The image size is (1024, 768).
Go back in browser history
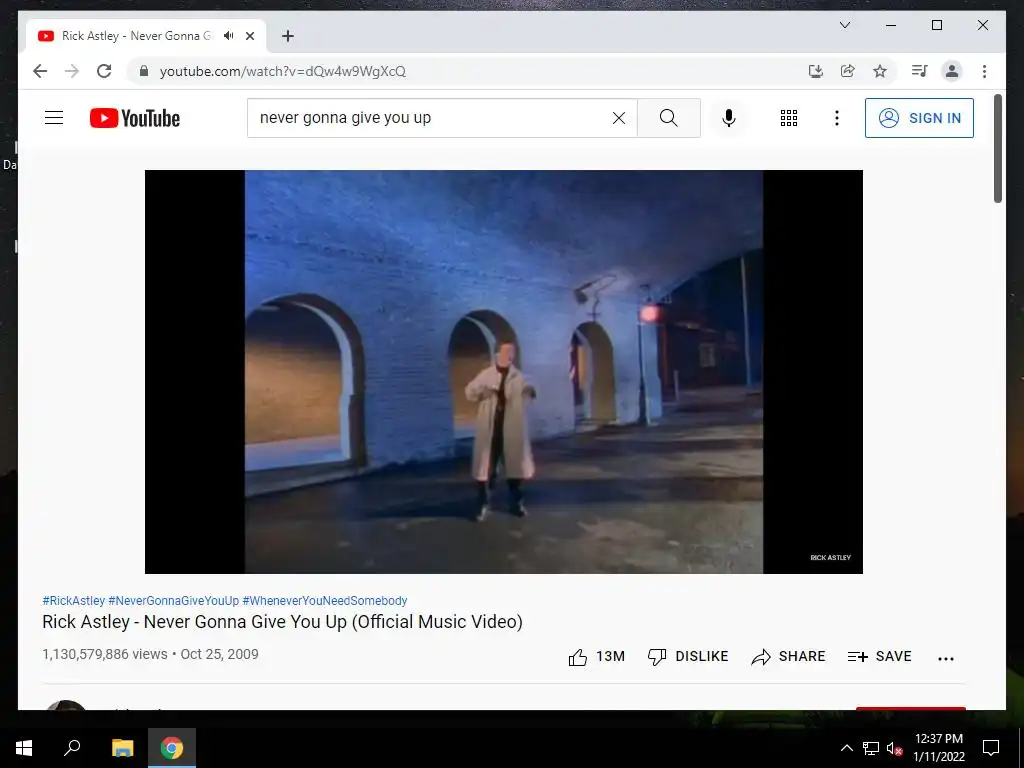(40, 71)
